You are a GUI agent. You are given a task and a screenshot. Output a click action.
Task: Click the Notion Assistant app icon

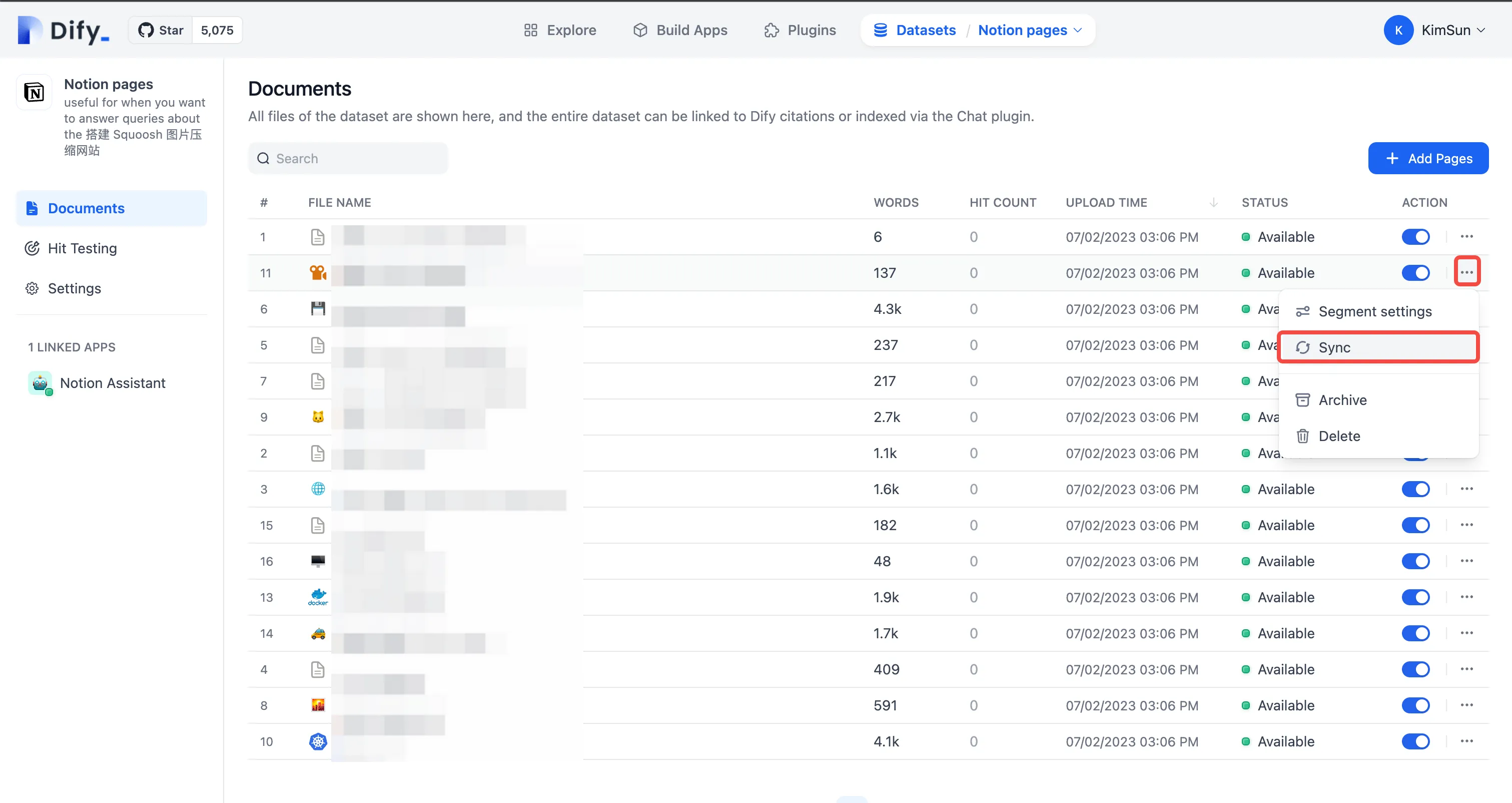(x=40, y=383)
